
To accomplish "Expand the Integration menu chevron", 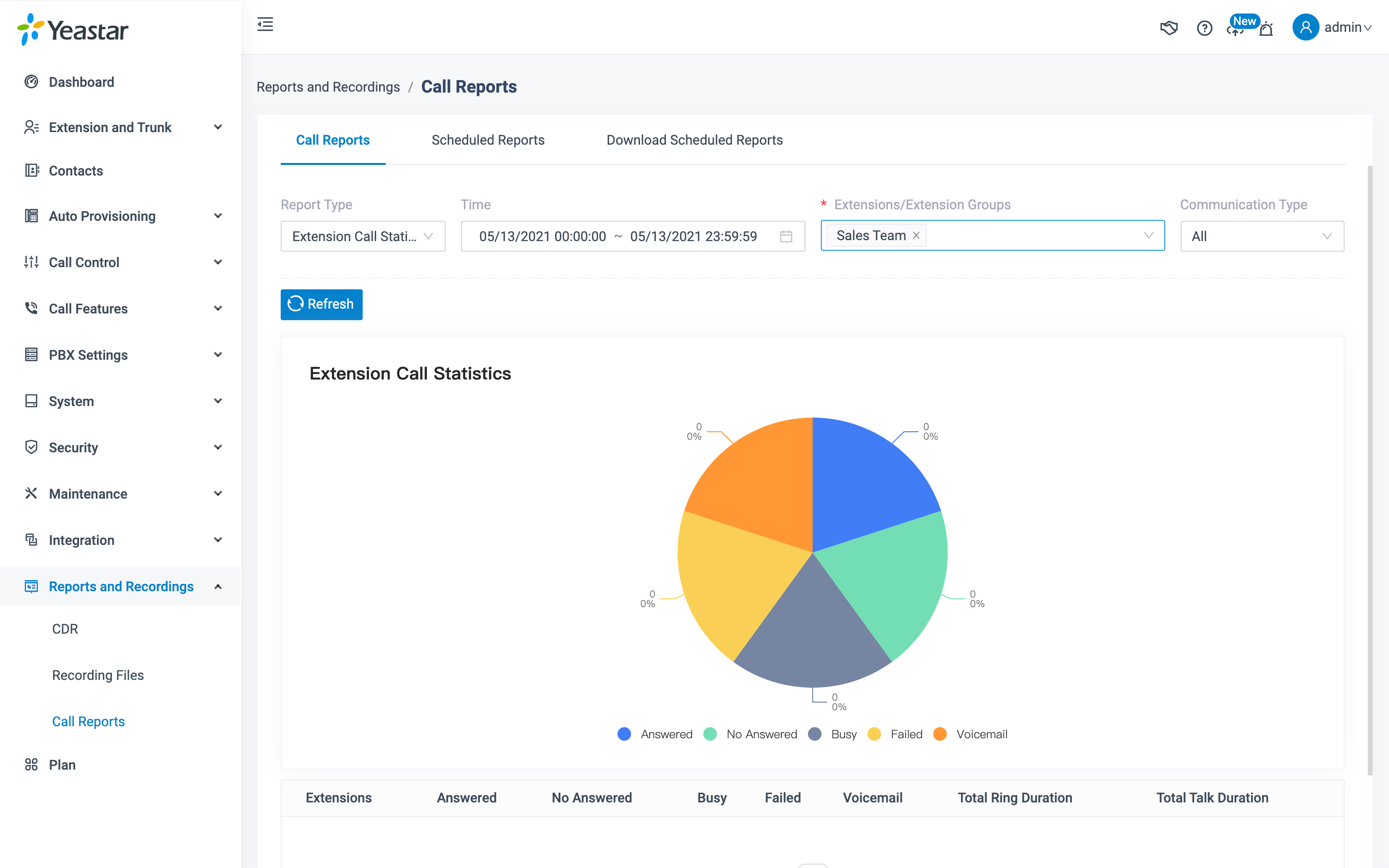I will coord(218,540).
